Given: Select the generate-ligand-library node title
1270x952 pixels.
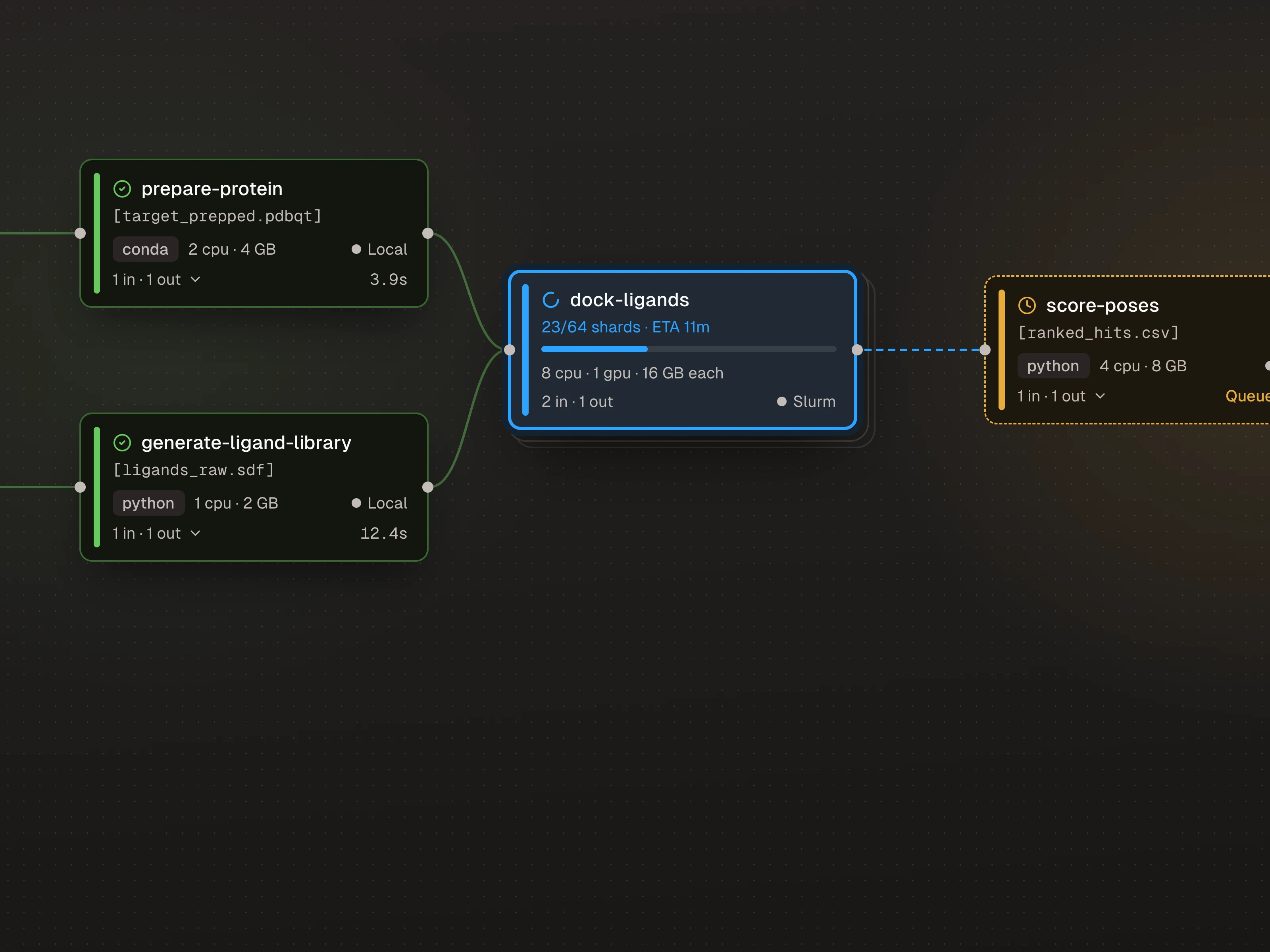Looking at the screenshot, I should 246,442.
